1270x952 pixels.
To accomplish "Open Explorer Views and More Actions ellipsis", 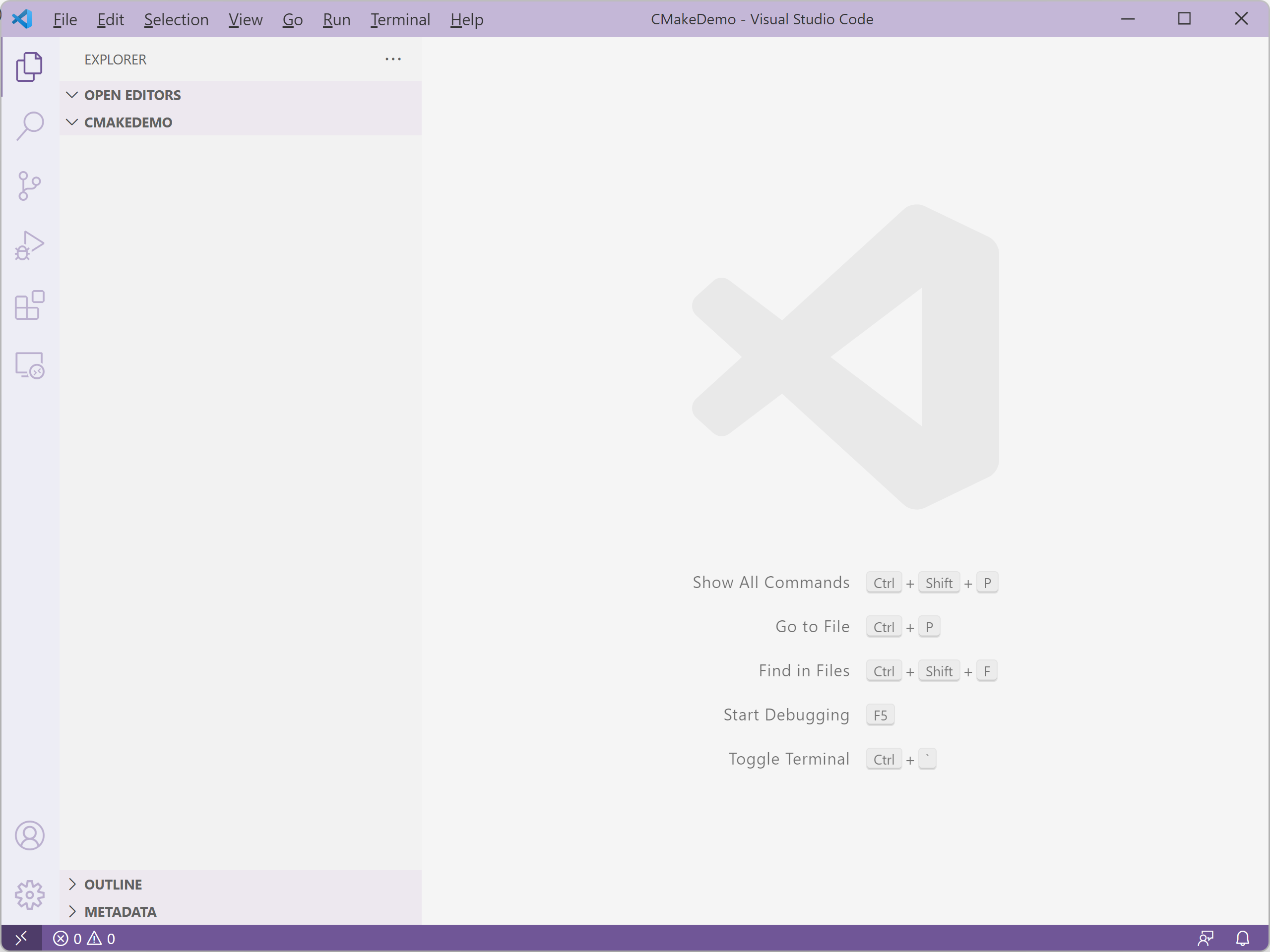I will coord(393,59).
